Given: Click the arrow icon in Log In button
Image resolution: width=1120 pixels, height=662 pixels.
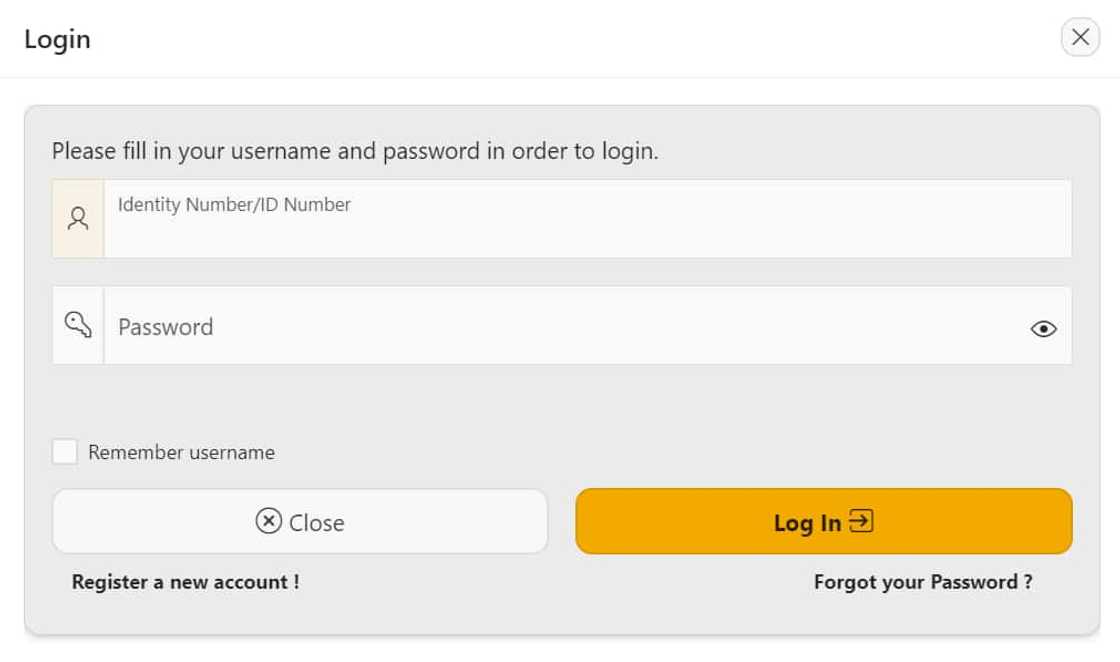Looking at the screenshot, I should point(861,521).
